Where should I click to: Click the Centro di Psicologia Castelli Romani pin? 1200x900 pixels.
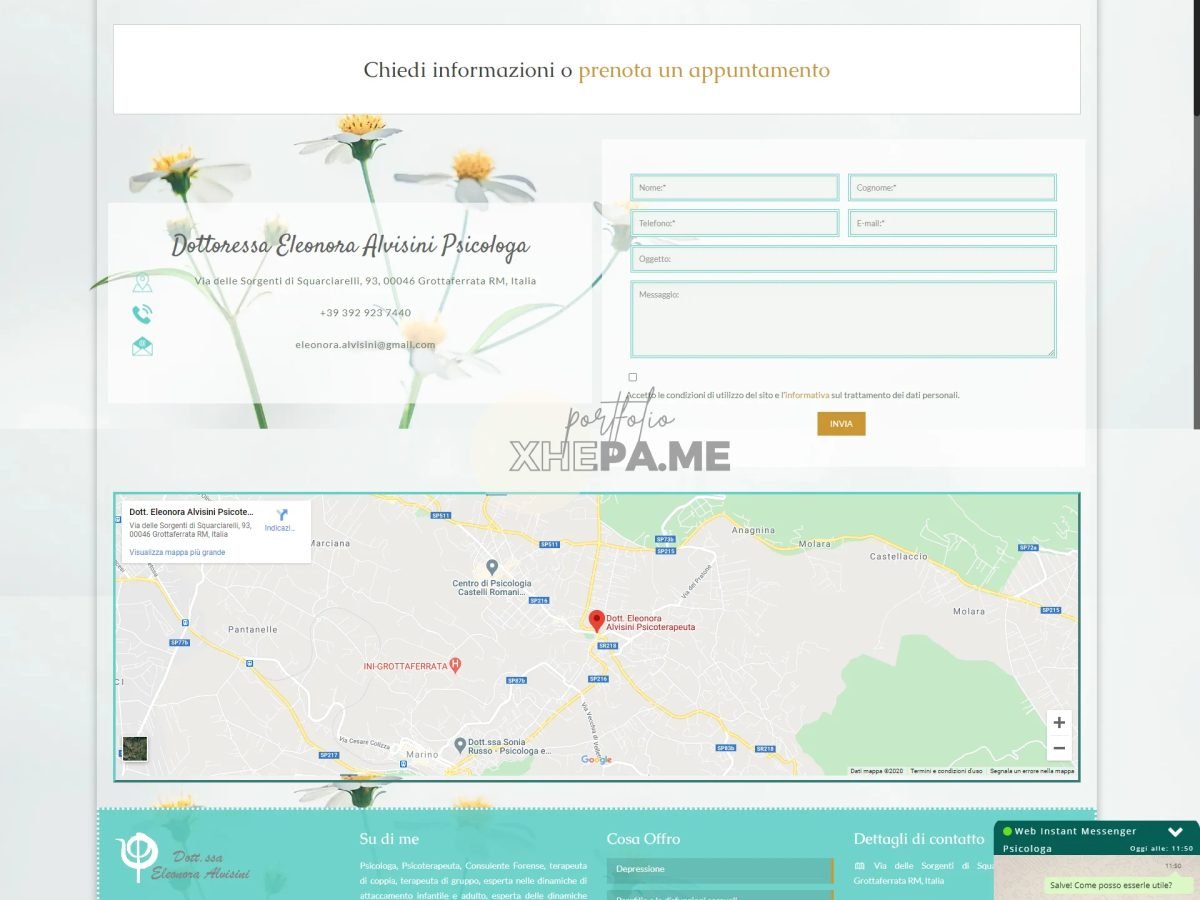(x=491, y=567)
